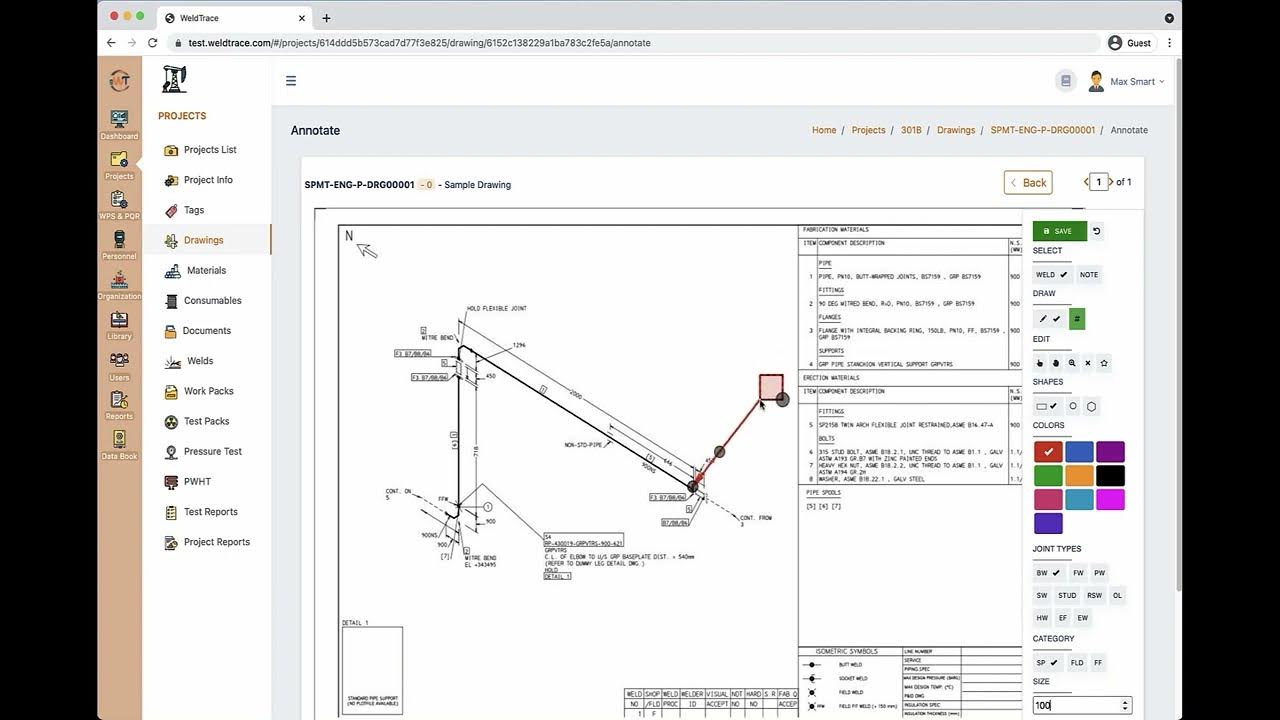Click the page number input box
1280x720 pixels.
(x=1099, y=182)
